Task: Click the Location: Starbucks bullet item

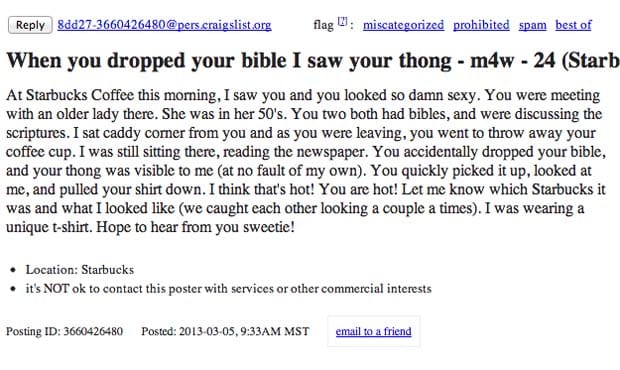Action: click(80, 270)
